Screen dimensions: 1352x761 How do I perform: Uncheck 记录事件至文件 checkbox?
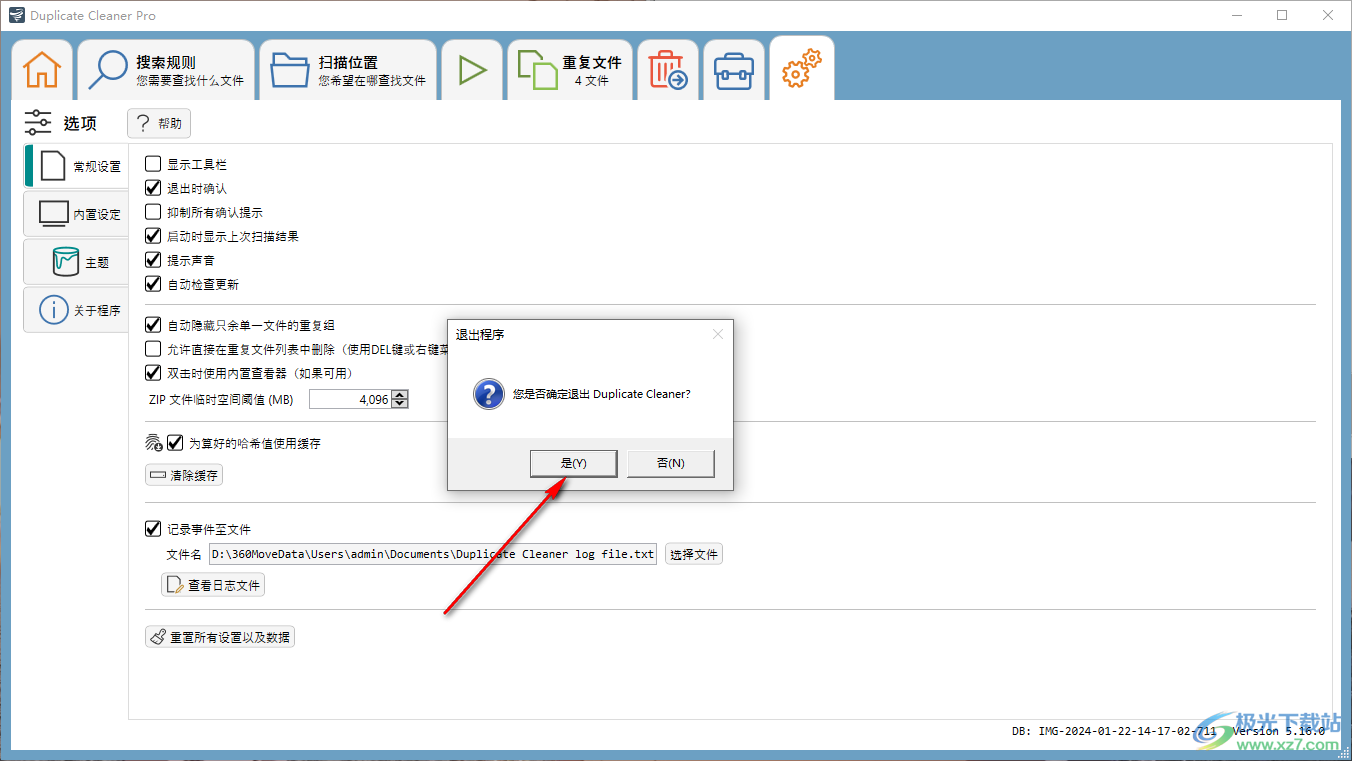pyautogui.click(x=153, y=529)
